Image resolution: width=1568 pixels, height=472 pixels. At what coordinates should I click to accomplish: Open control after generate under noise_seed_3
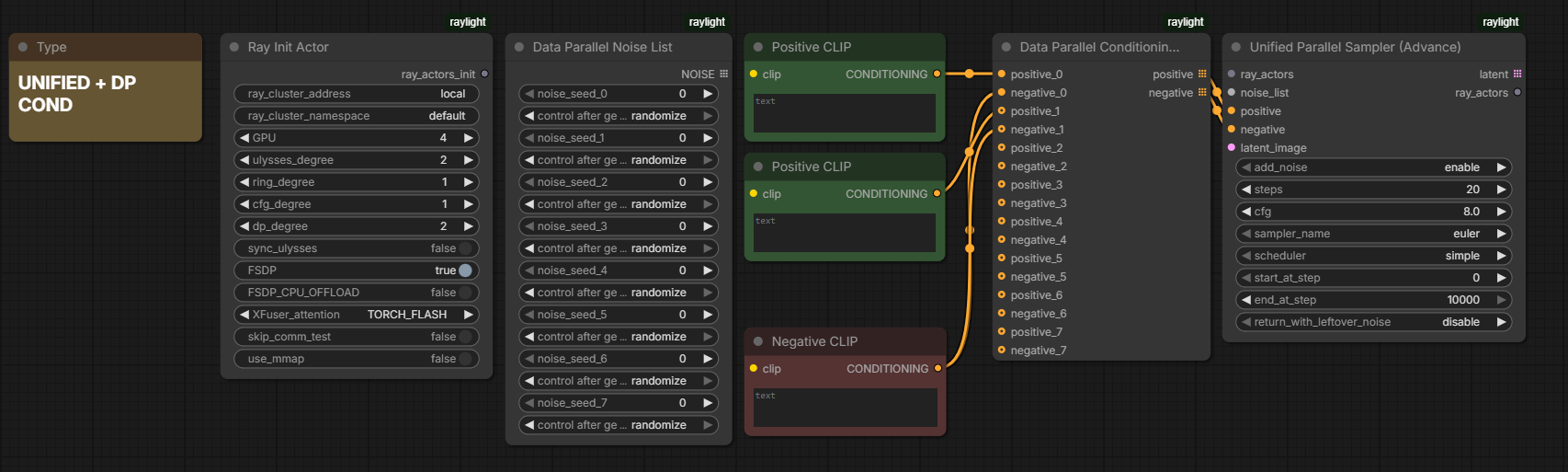point(619,248)
